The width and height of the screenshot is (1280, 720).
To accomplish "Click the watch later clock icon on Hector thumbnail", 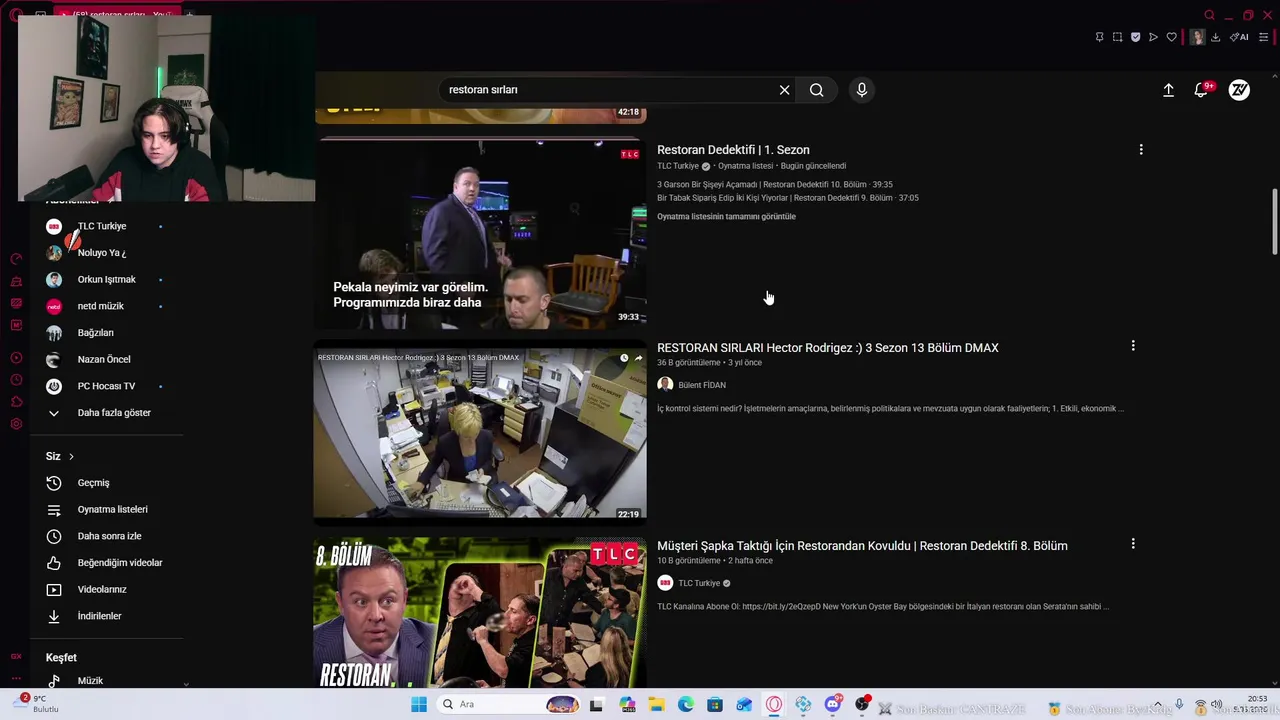I will (624, 358).
